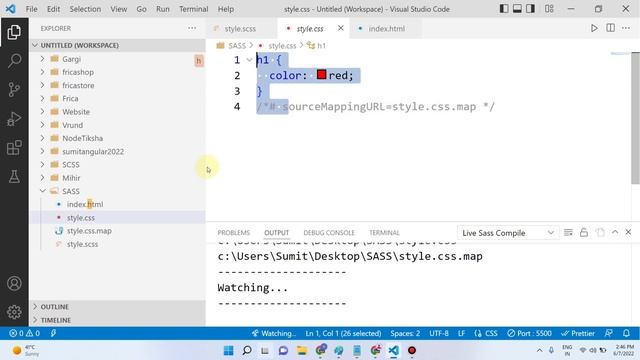Image resolution: width=640 pixels, height=360 pixels.
Task: Click Spaces: 2 indentation setting
Action: pyautogui.click(x=405, y=333)
